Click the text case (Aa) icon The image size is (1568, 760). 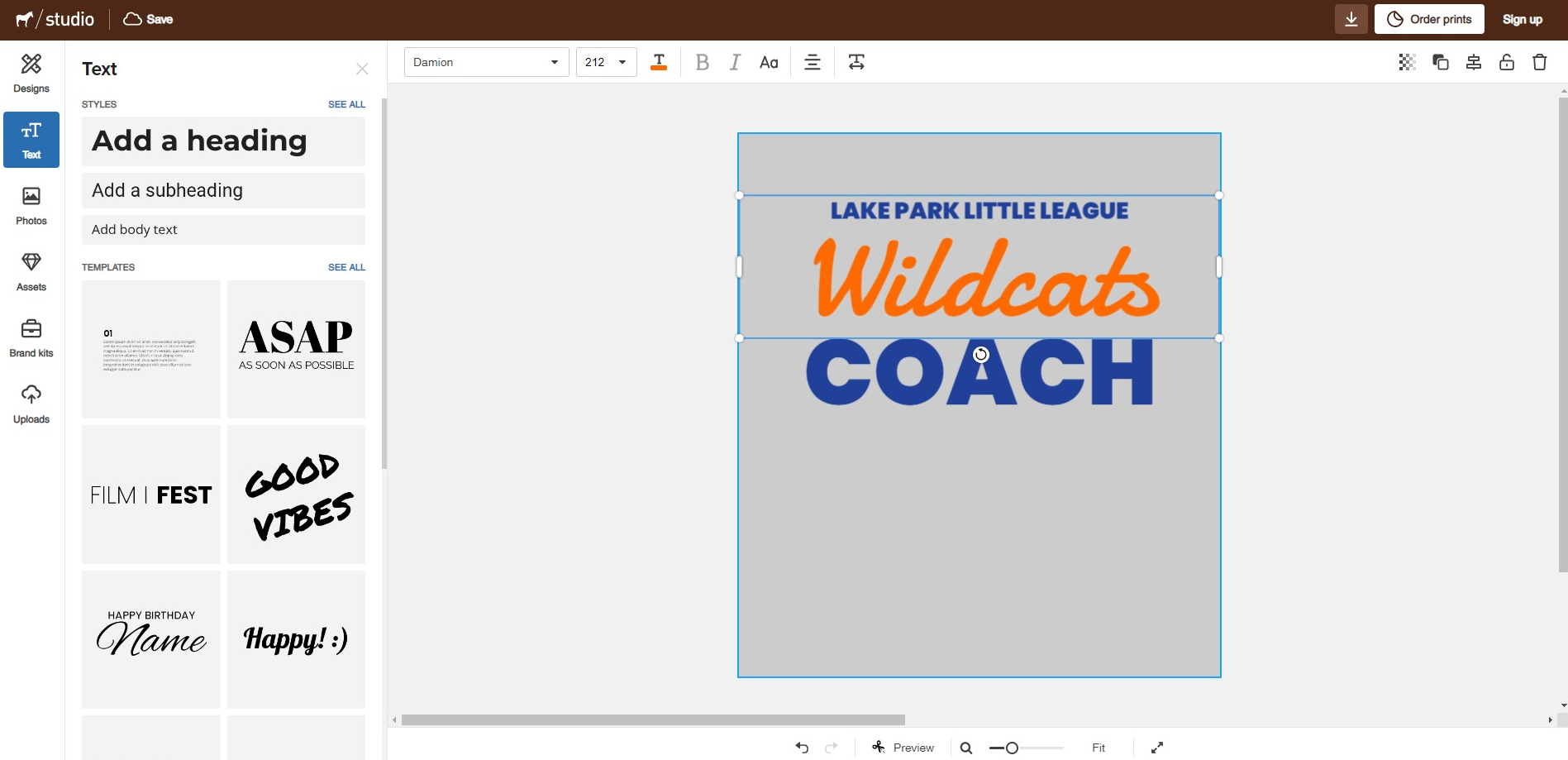coord(769,61)
